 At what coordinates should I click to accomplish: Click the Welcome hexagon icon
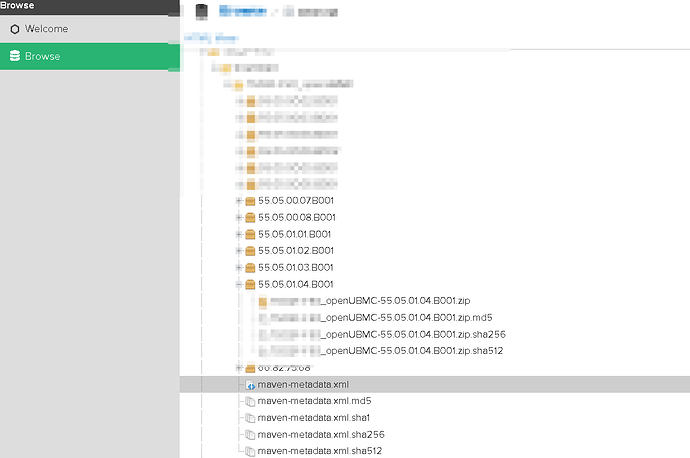click(14, 29)
